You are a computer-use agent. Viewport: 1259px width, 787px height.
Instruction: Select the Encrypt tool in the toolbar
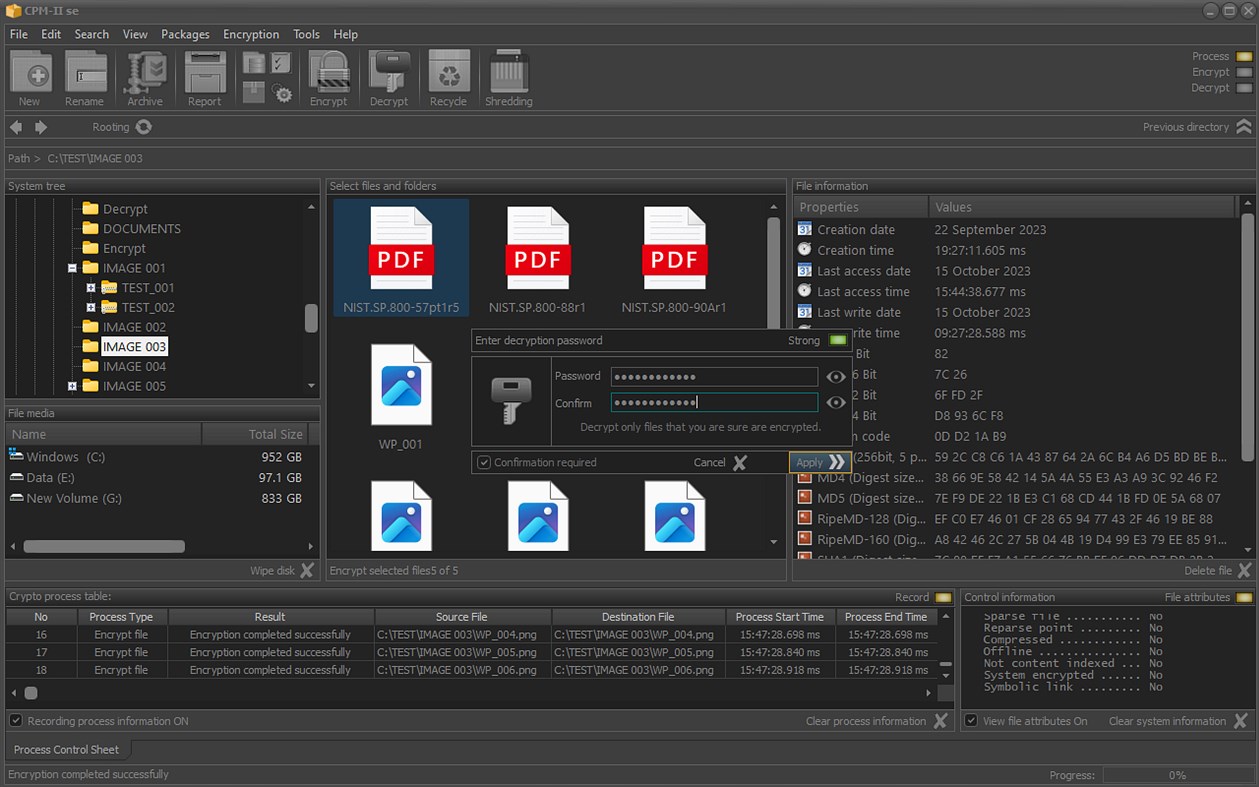(x=329, y=75)
